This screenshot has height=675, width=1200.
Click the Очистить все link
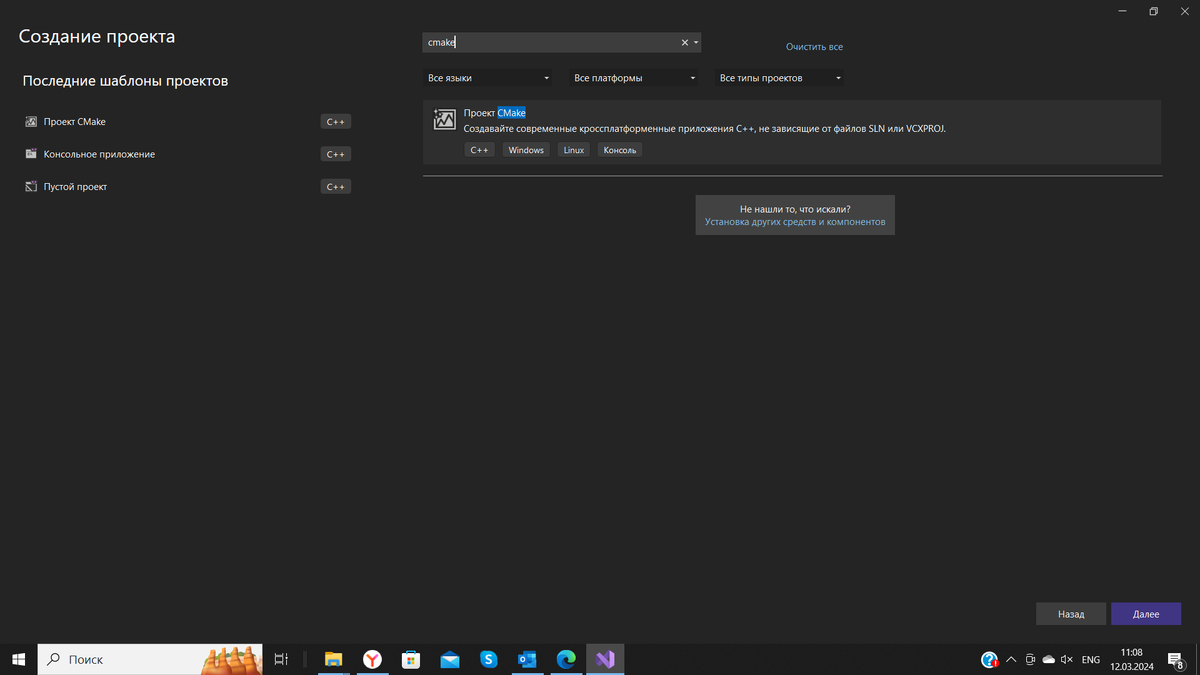click(814, 47)
